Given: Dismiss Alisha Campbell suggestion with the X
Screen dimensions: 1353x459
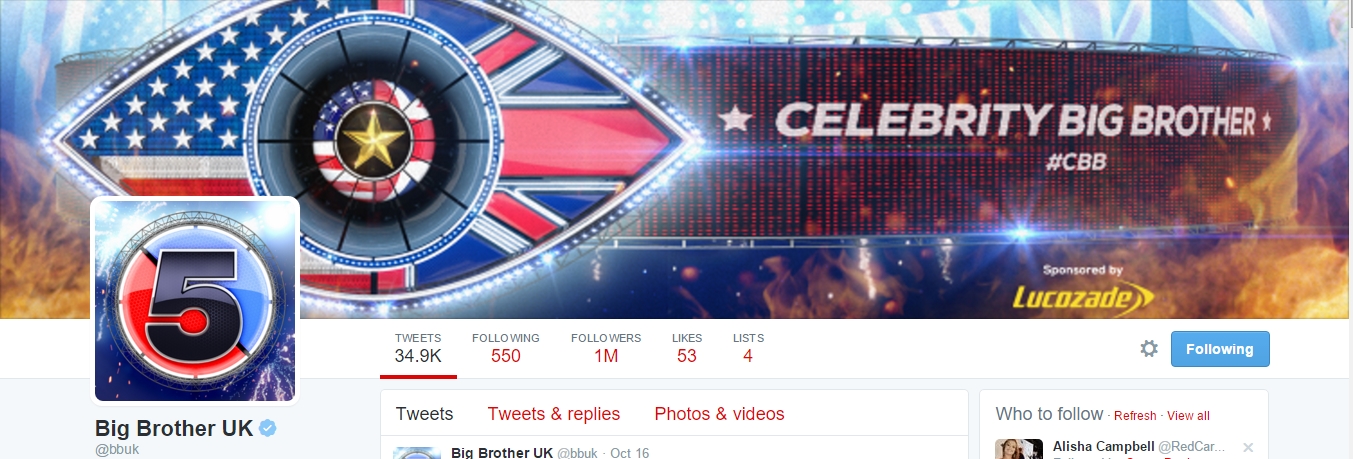Looking at the screenshot, I should [1247, 447].
